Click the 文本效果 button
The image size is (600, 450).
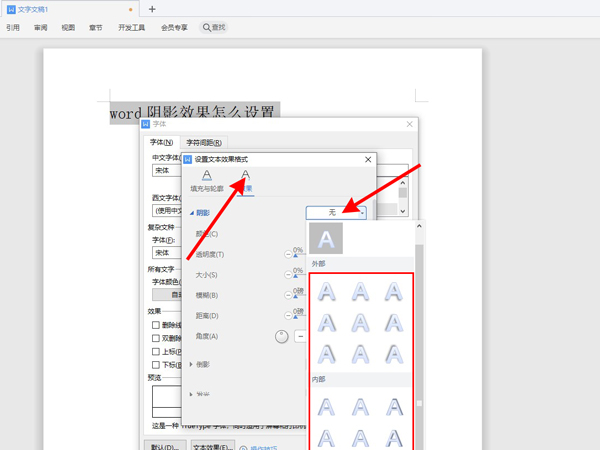click(212, 445)
